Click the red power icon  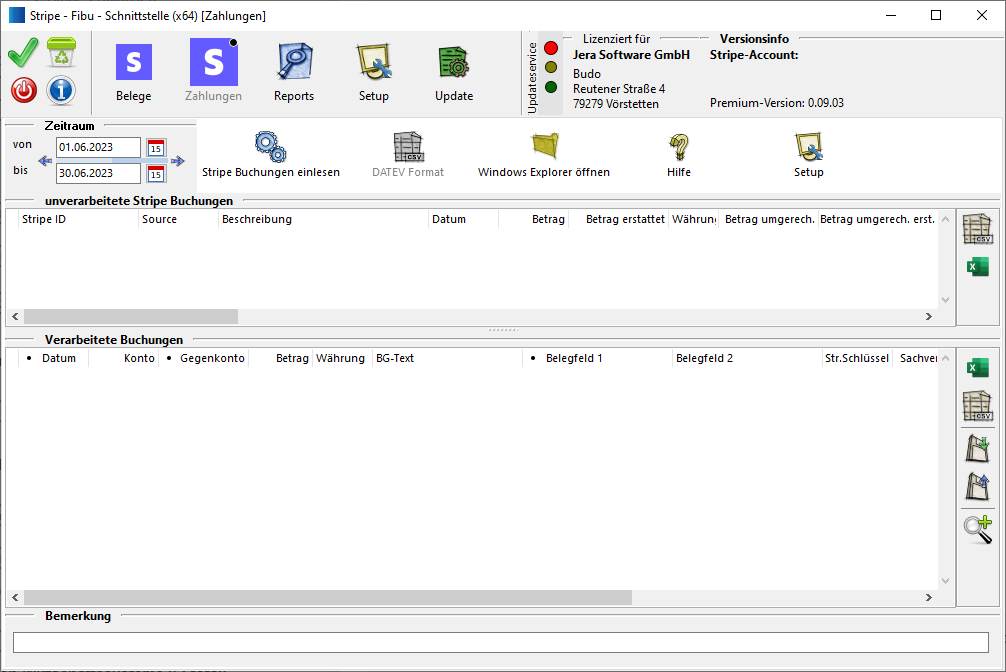tap(24, 90)
